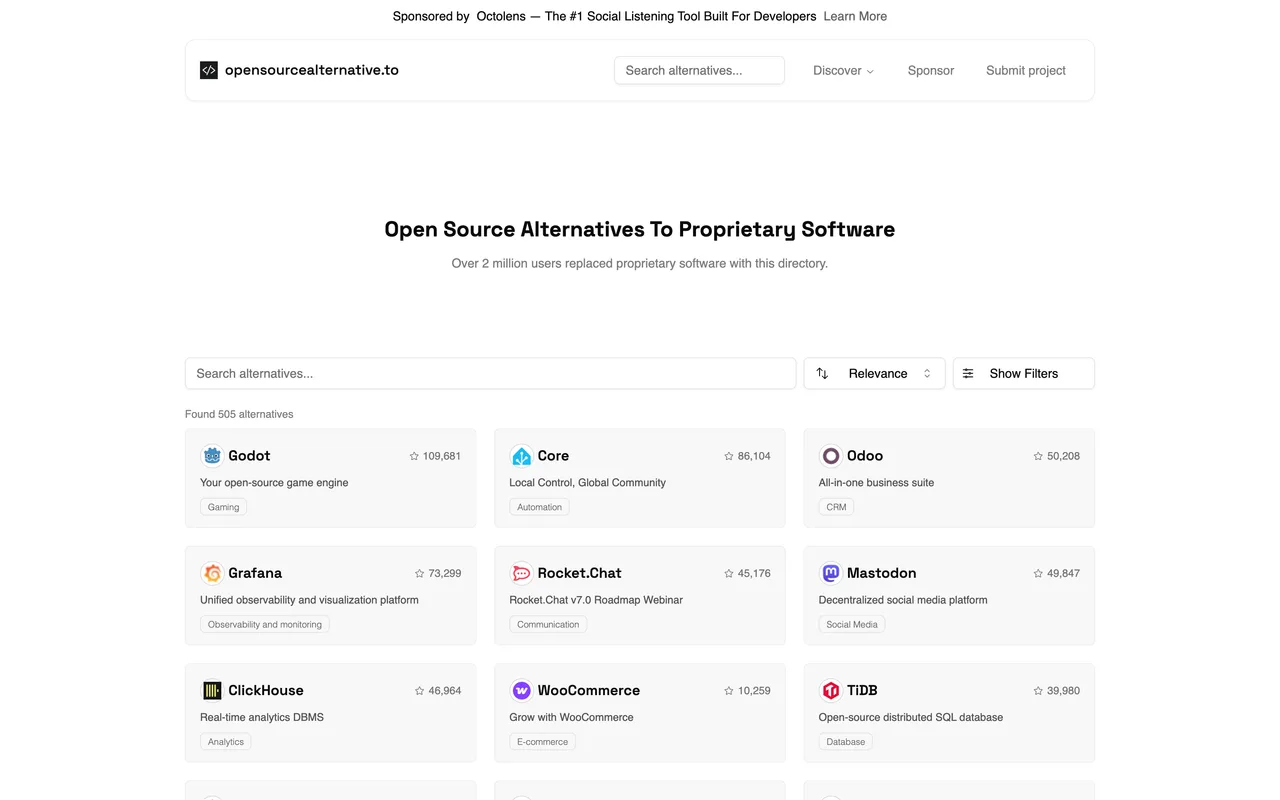Select the Social Media category tag

[852, 624]
